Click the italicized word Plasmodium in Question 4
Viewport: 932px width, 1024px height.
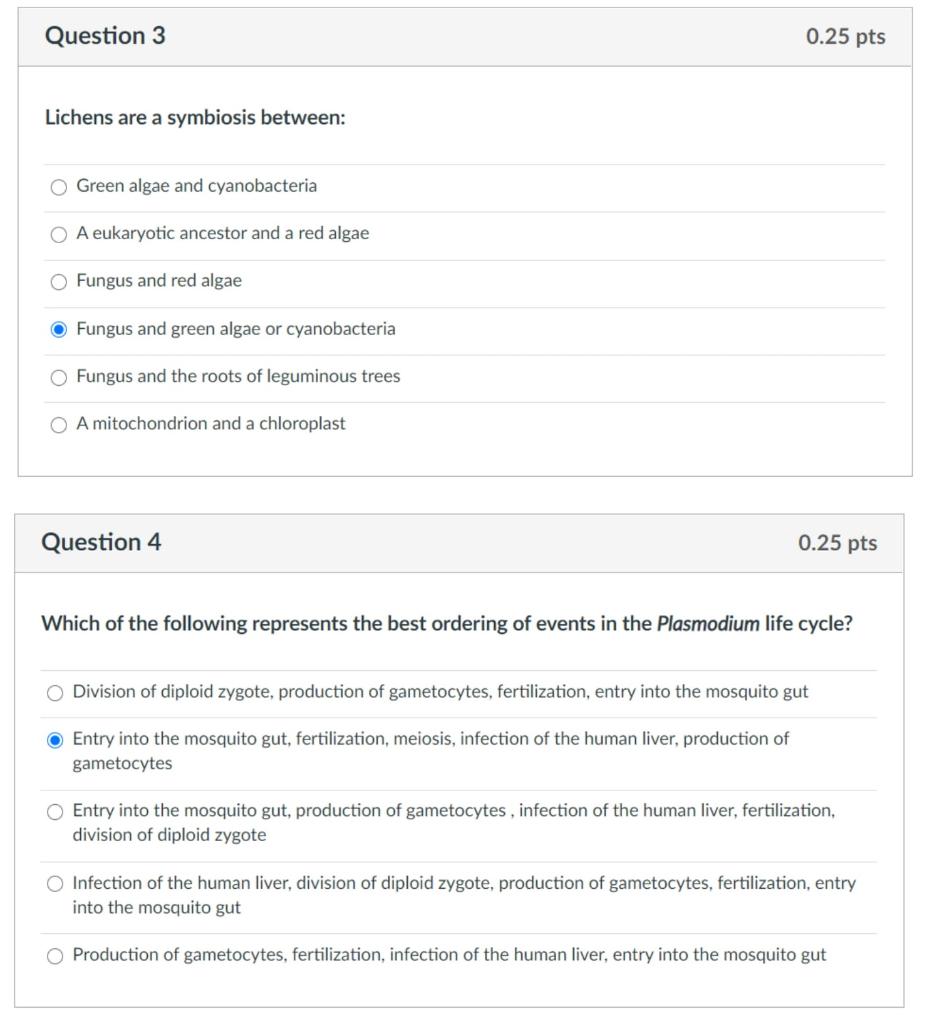pos(704,622)
